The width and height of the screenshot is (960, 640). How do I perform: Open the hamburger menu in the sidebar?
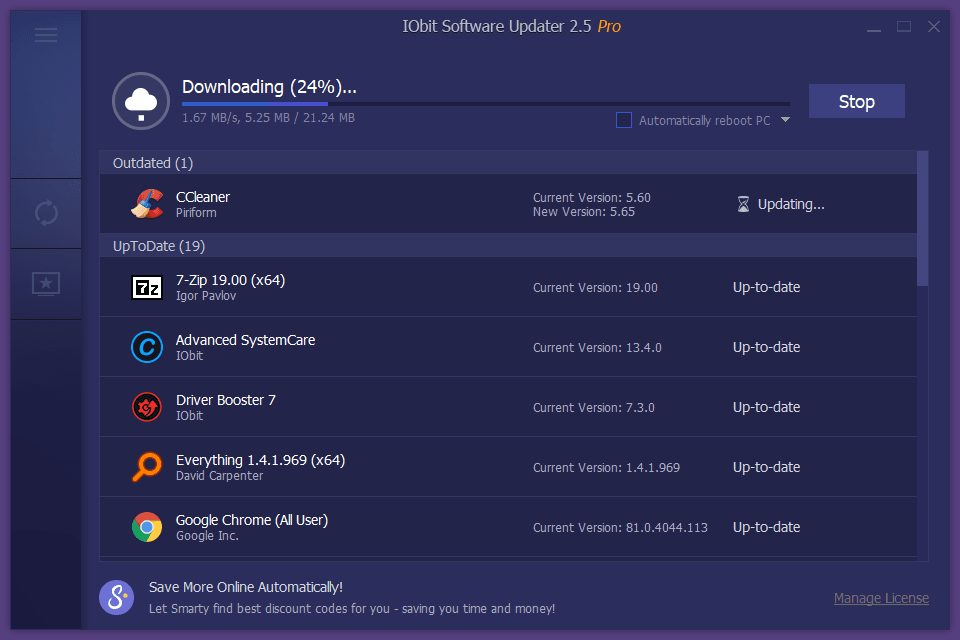click(46, 36)
